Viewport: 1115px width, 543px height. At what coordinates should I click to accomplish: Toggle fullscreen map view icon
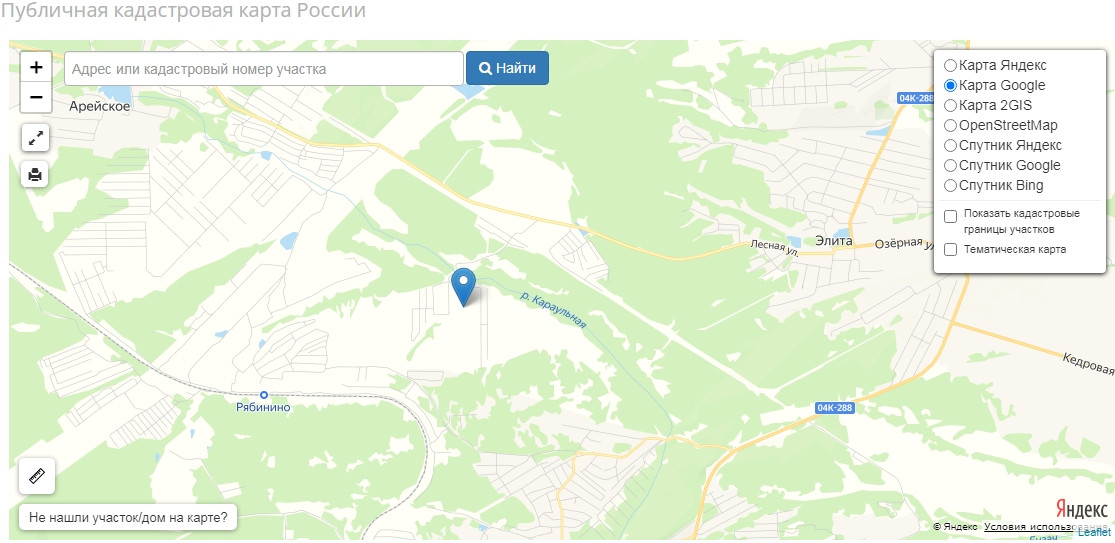pos(35,139)
